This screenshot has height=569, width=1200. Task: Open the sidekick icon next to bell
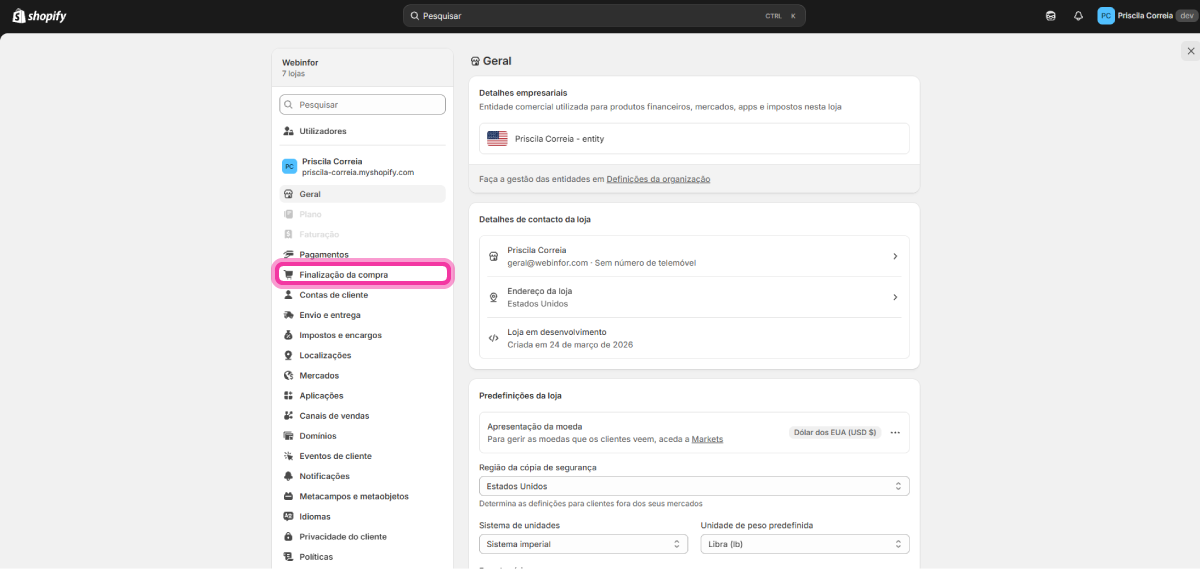[x=1050, y=16]
